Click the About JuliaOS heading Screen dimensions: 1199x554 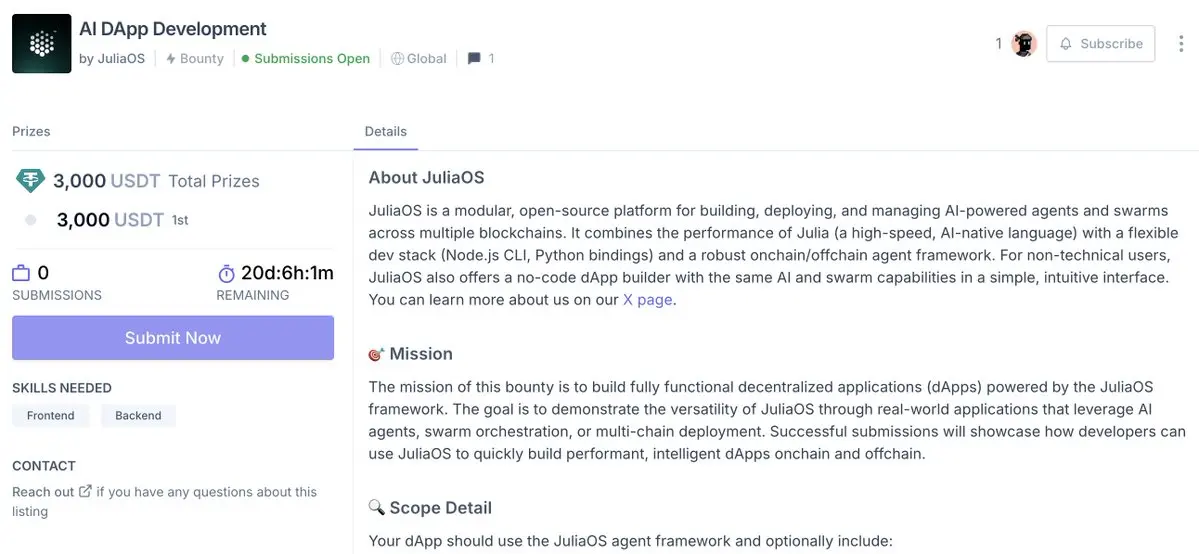[427, 178]
